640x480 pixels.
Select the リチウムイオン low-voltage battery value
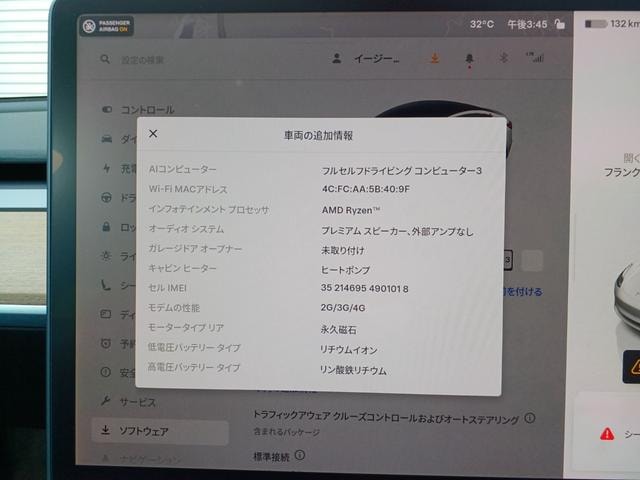pyautogui.click(x=348, y=350)
